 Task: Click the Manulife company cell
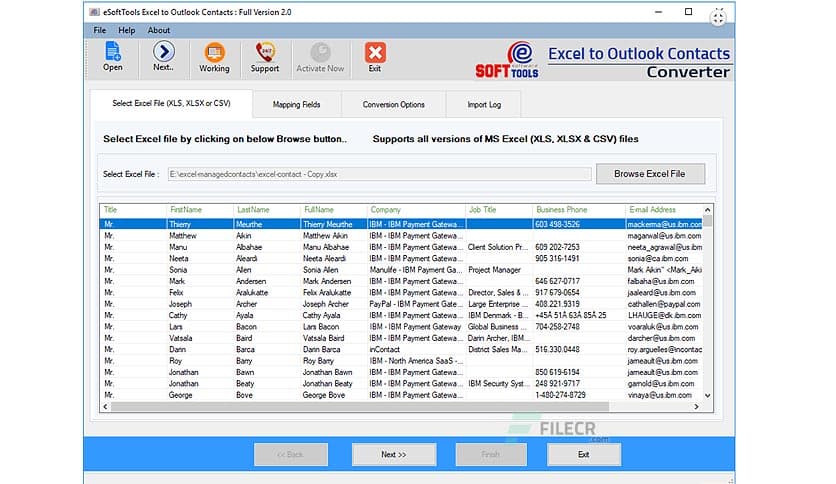click(x=416, y=270)
